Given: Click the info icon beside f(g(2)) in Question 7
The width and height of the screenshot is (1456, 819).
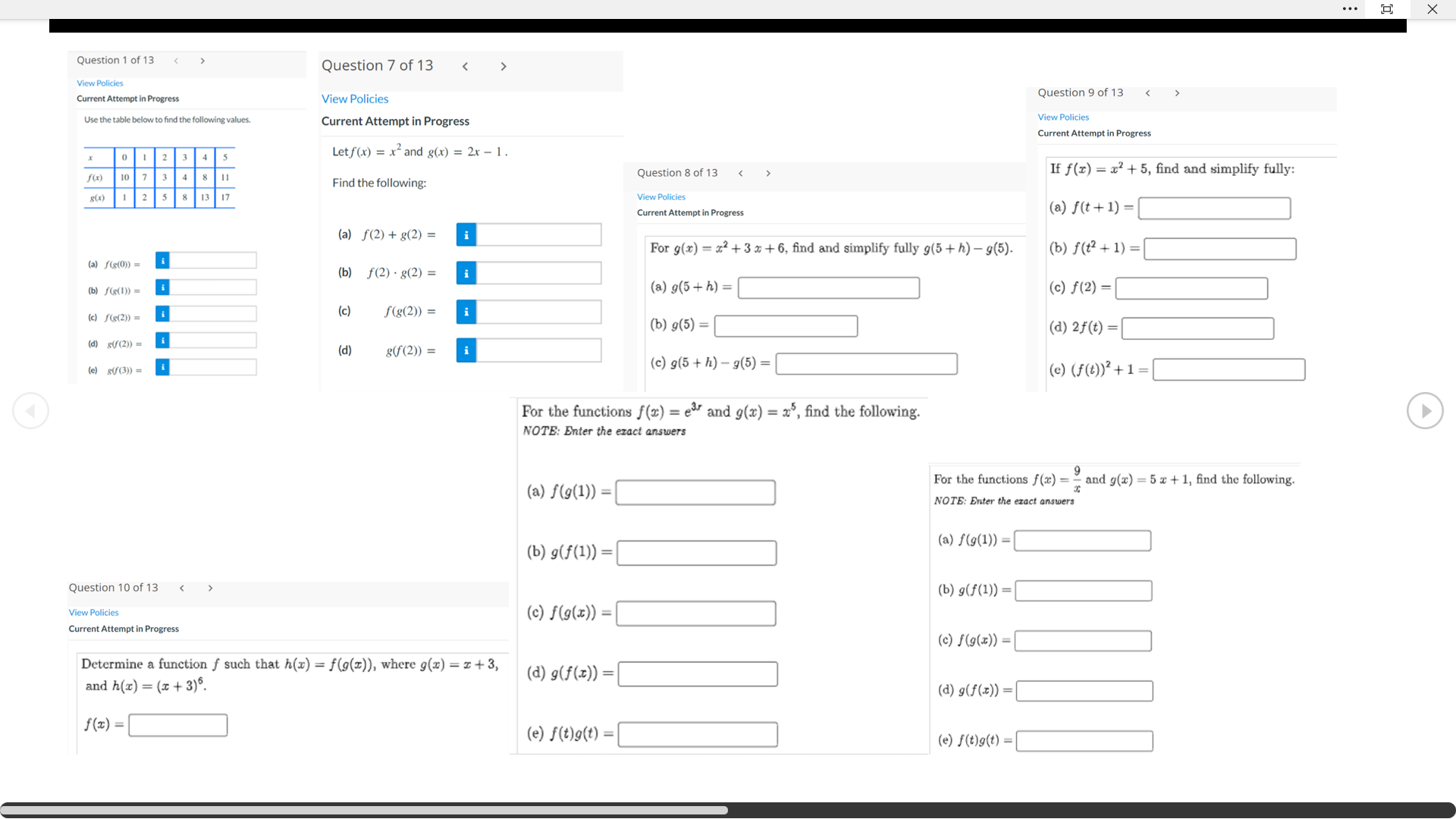Looking at the screenshot, I should click(466, 312).
